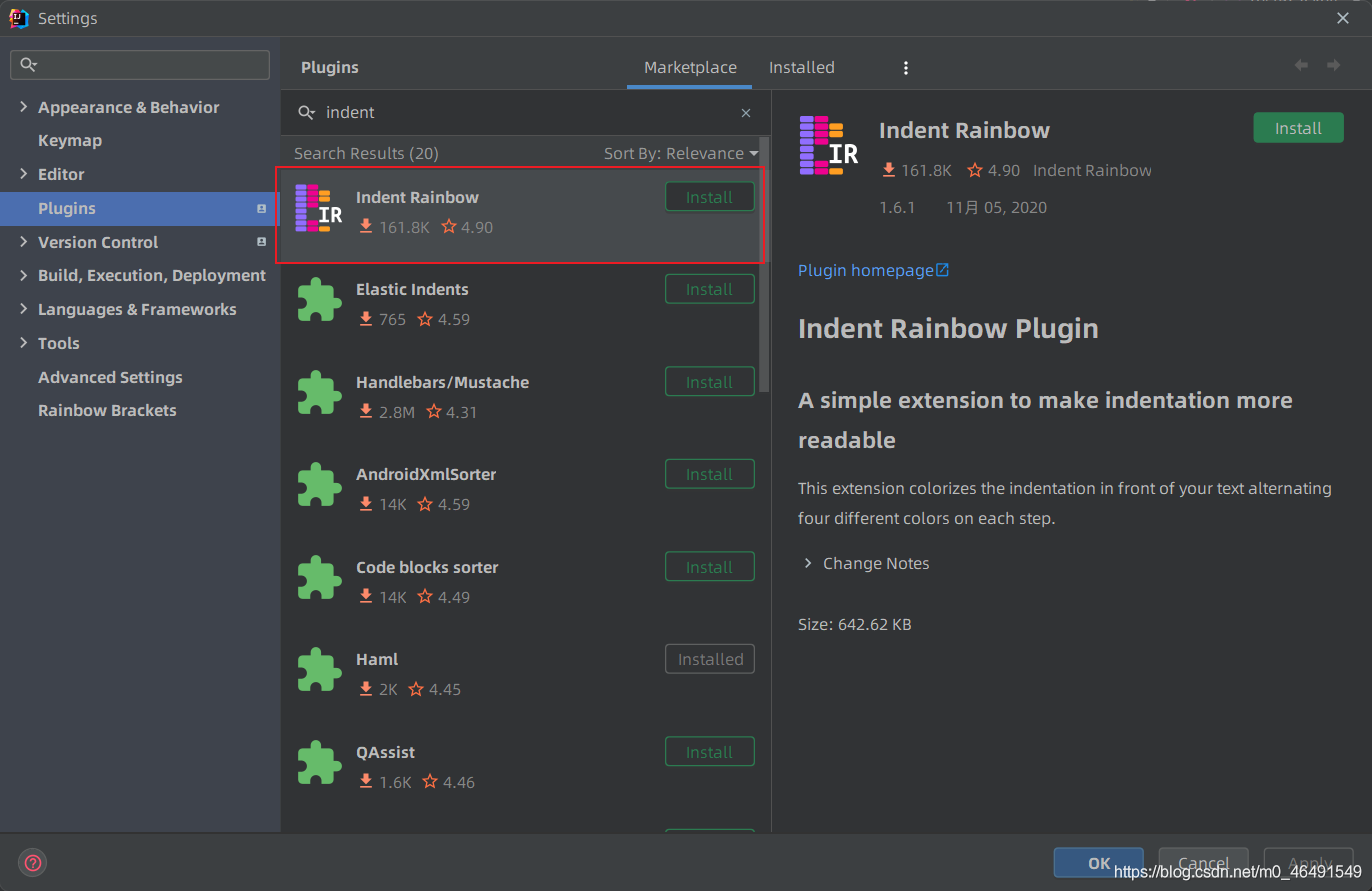Close the Settings dialog window
Screen dimensions: 1372x891
tap(1343, 18)
